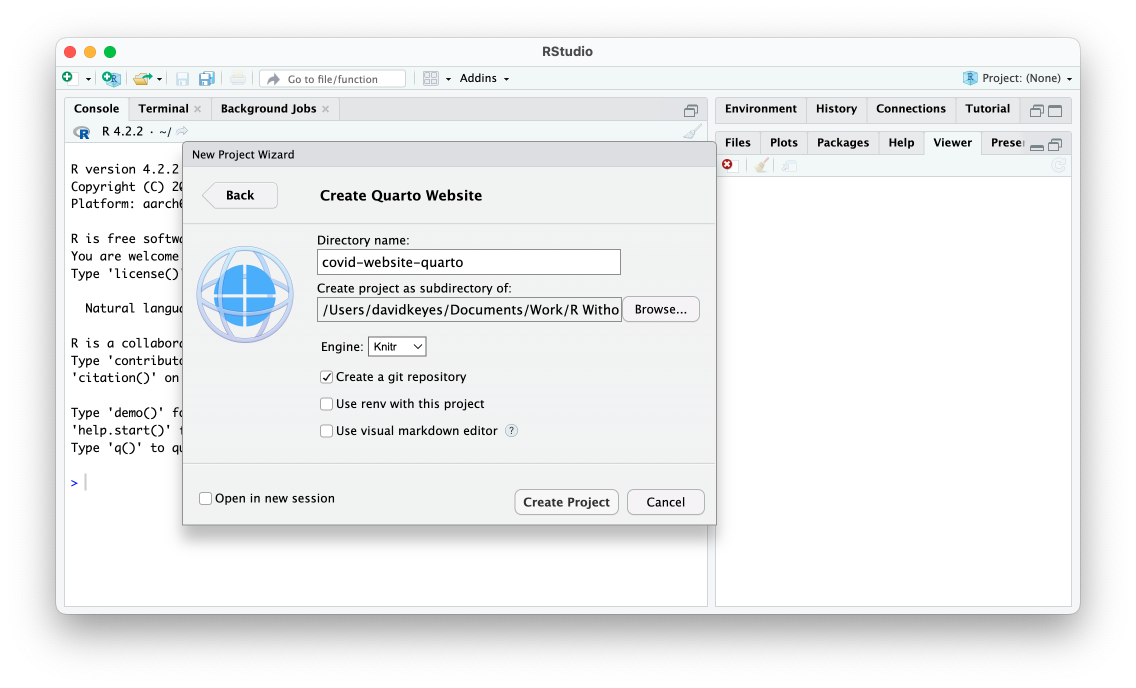The height and width of the screenshot is (688, 1136).
Task: Refresh the Viewer pane with the reload icon
Action: [x=1058, y=164]
